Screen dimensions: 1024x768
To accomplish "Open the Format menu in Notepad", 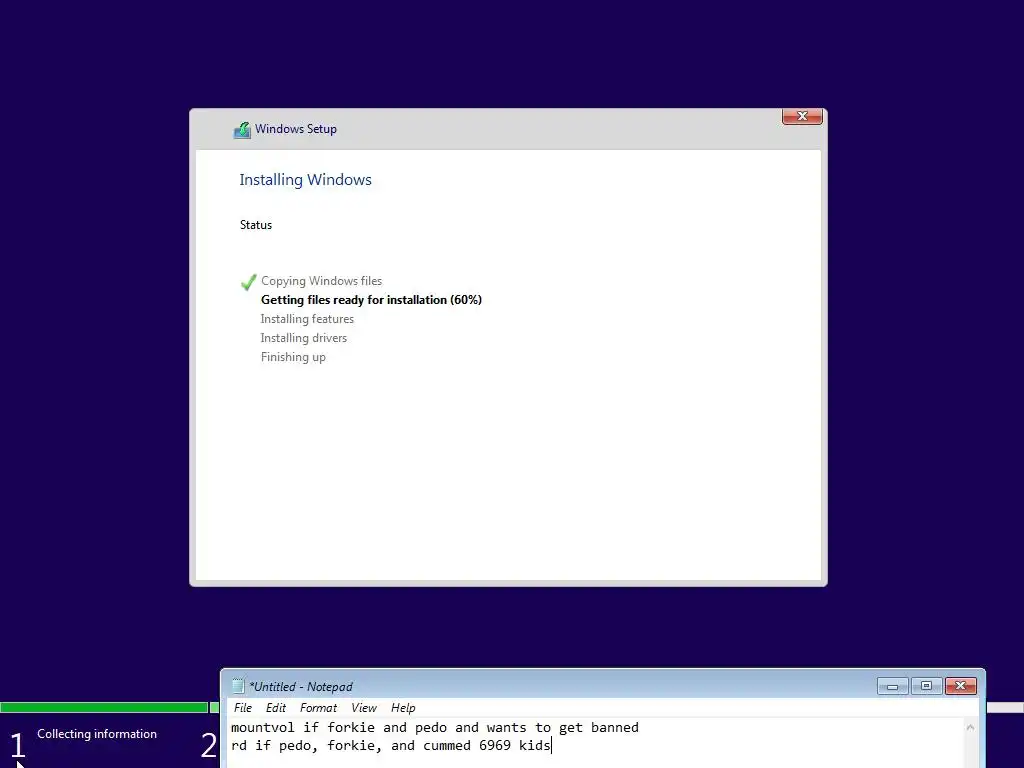I will pyautogui.click(x=318, y=708).
